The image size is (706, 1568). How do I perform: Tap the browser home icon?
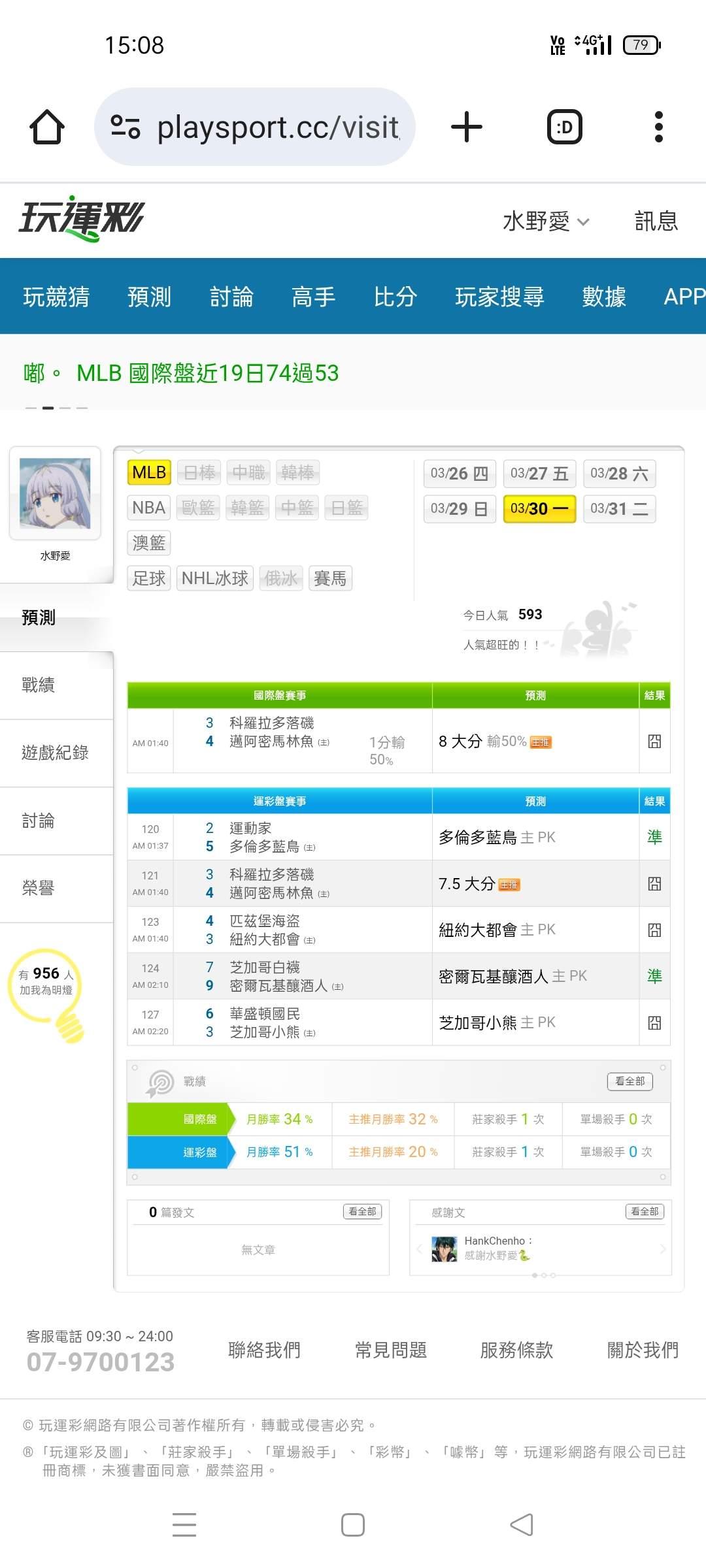47,127
